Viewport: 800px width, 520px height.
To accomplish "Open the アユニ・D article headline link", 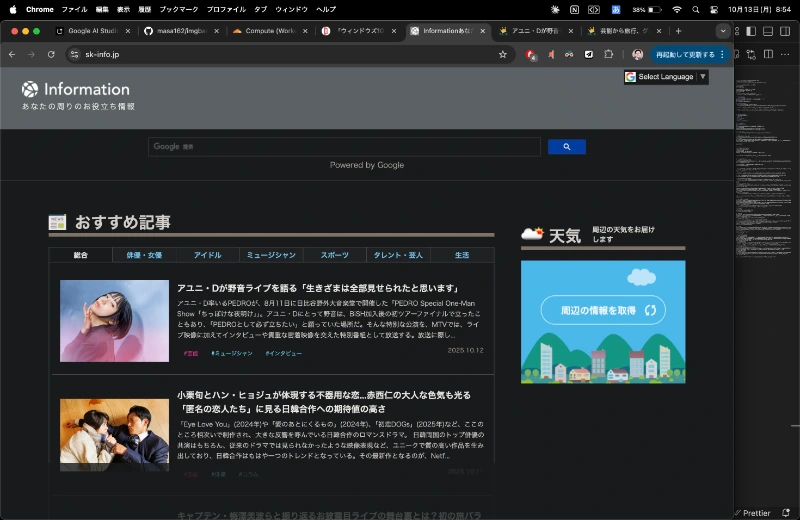I will [x=317, y=288].
